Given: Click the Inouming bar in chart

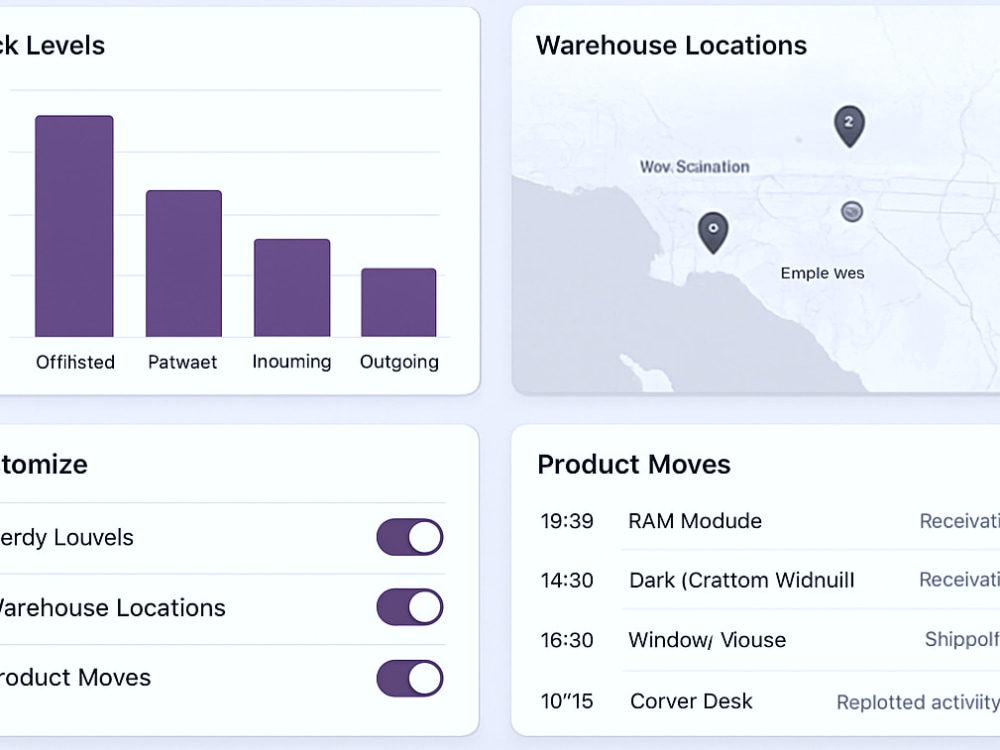Looking at the screenshot, I should point(292,288).
